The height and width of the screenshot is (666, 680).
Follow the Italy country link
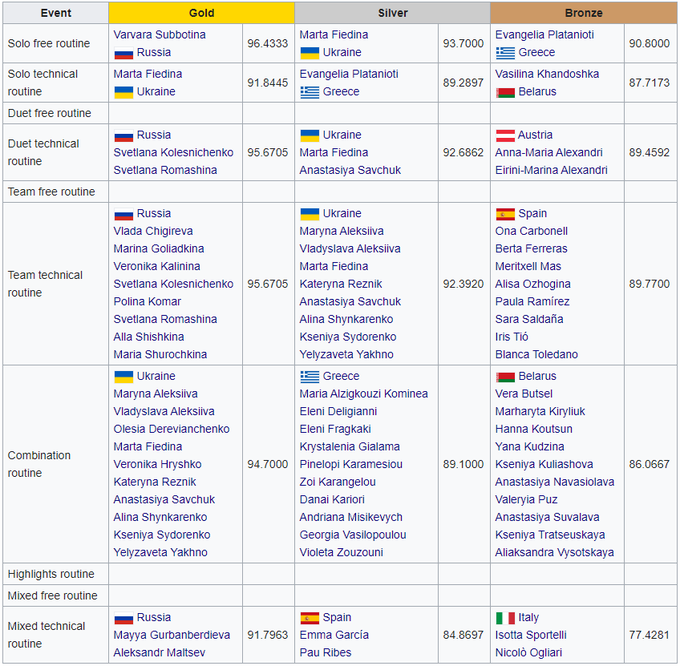tap(528, 618)
